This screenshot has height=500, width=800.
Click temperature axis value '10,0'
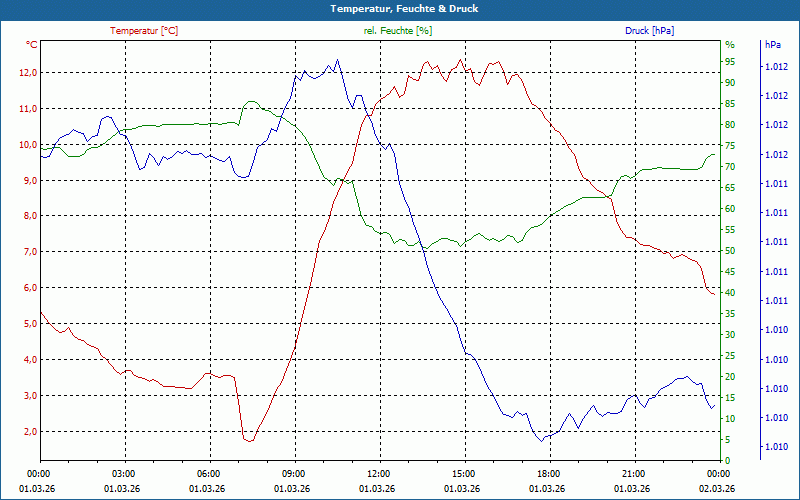(x=28, y=144)
